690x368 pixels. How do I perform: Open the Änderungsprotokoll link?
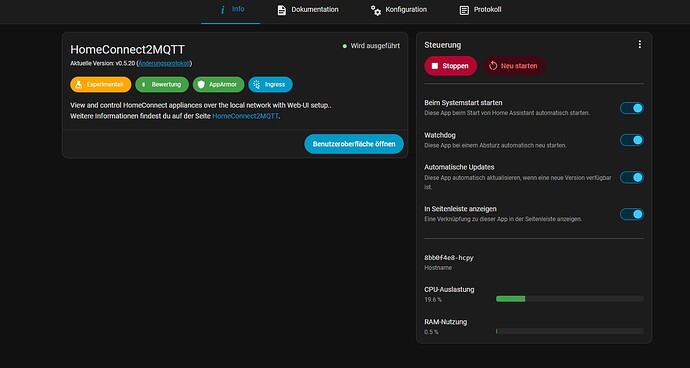(164, 63)
